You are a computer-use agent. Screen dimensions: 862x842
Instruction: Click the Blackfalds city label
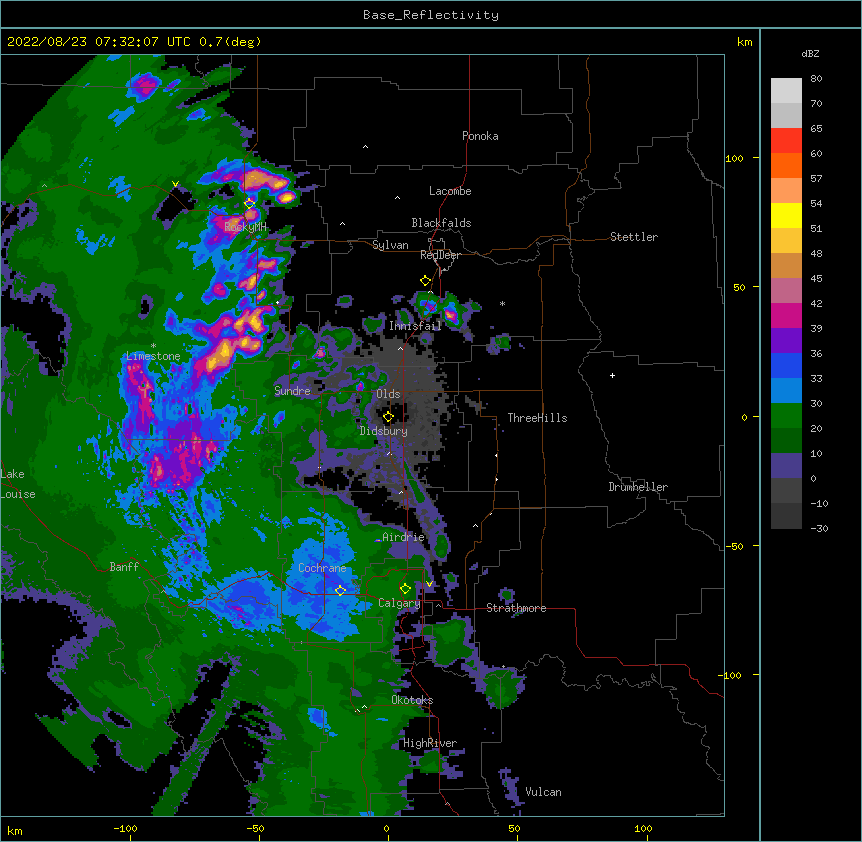[441, 223]
